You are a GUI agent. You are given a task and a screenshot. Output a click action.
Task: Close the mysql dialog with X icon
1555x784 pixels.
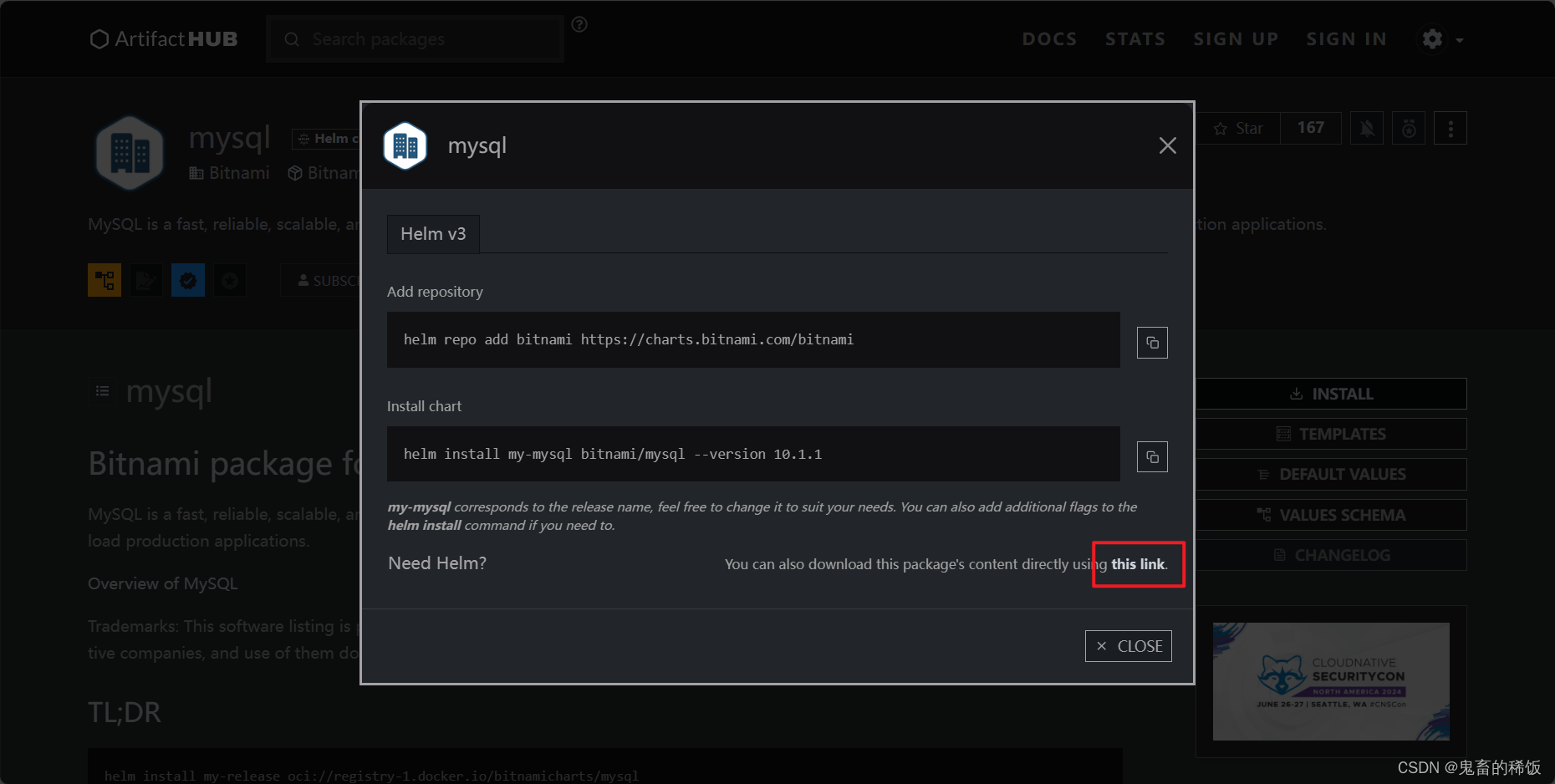1168,145
